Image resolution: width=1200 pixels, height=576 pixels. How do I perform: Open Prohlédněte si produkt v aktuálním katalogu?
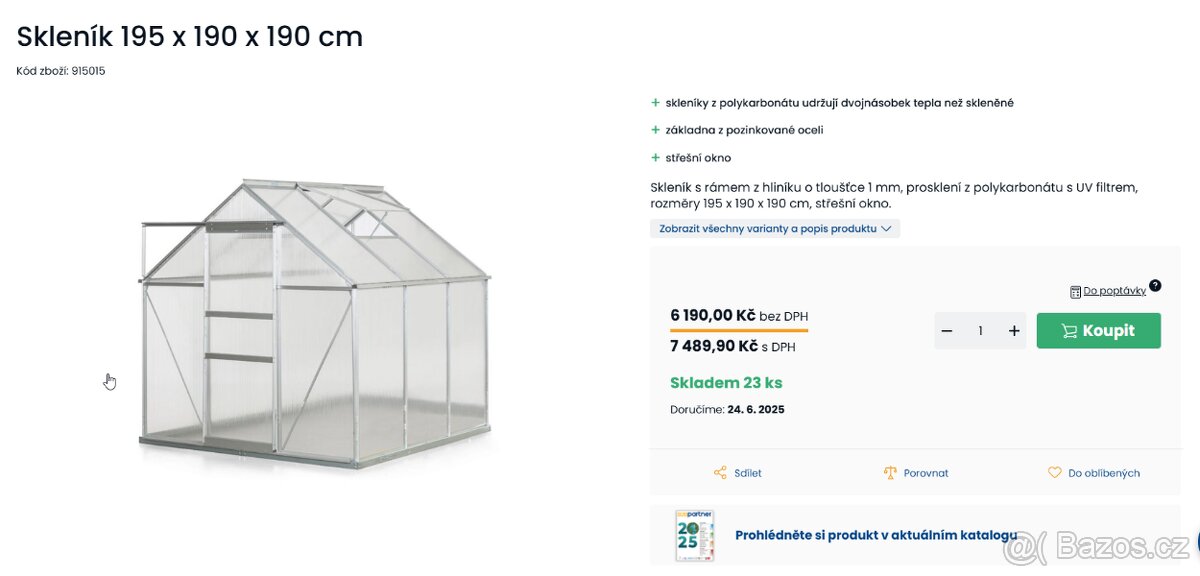point(876,536)
